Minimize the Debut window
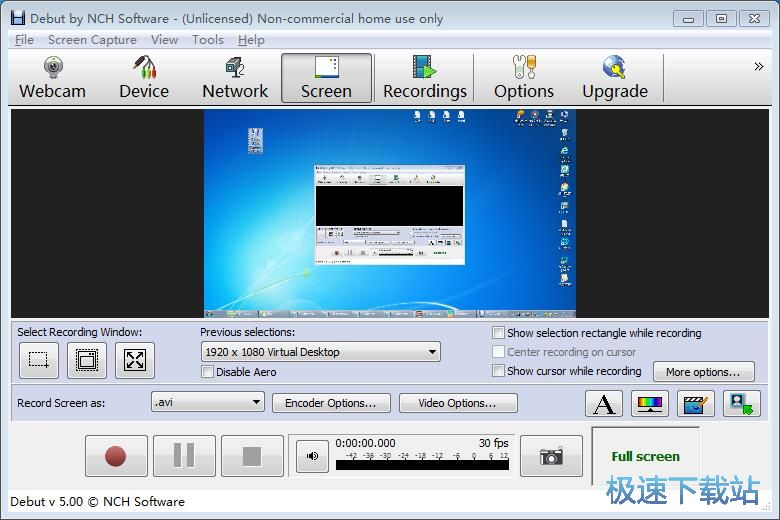Screen dimensions: 780x520 pos(688,19)
